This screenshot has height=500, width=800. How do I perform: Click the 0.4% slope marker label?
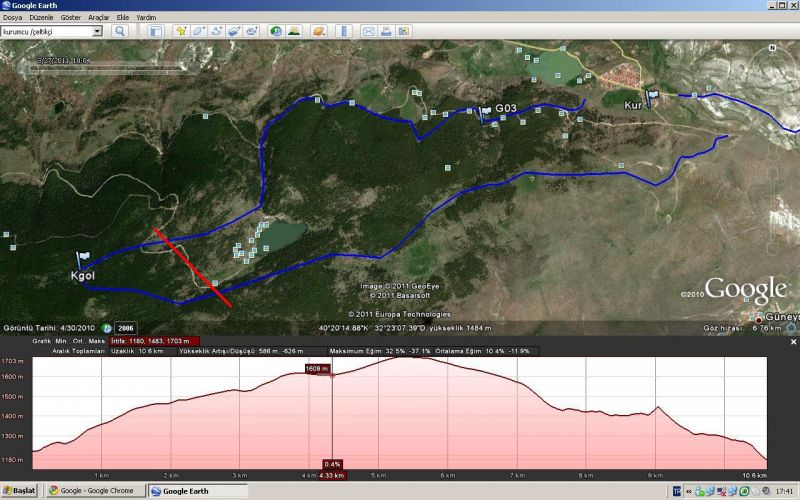click(x=332, y=464)
